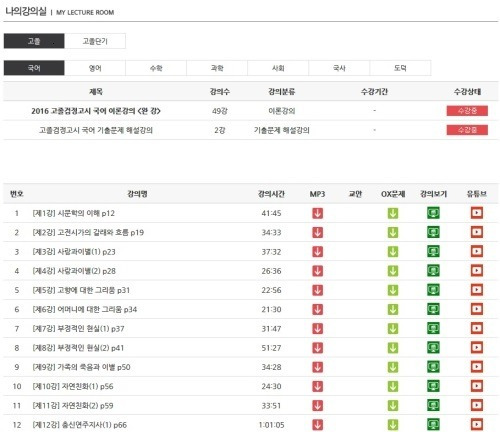Open YouTube for lecture 1 시문학의 이해
The image size is (500, 432).
click(x=477, y=213)
